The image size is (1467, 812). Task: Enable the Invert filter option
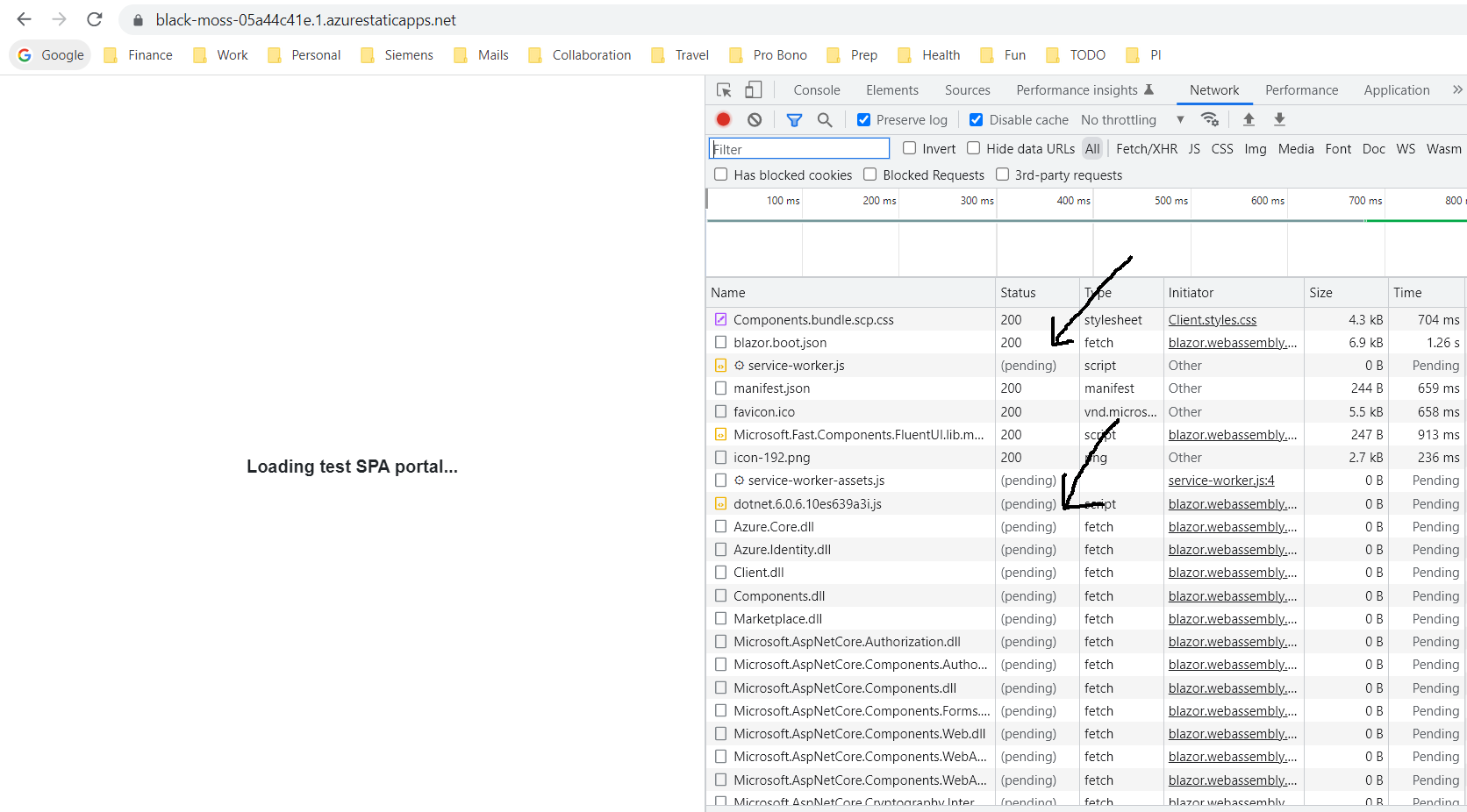[x=910, y=148]
